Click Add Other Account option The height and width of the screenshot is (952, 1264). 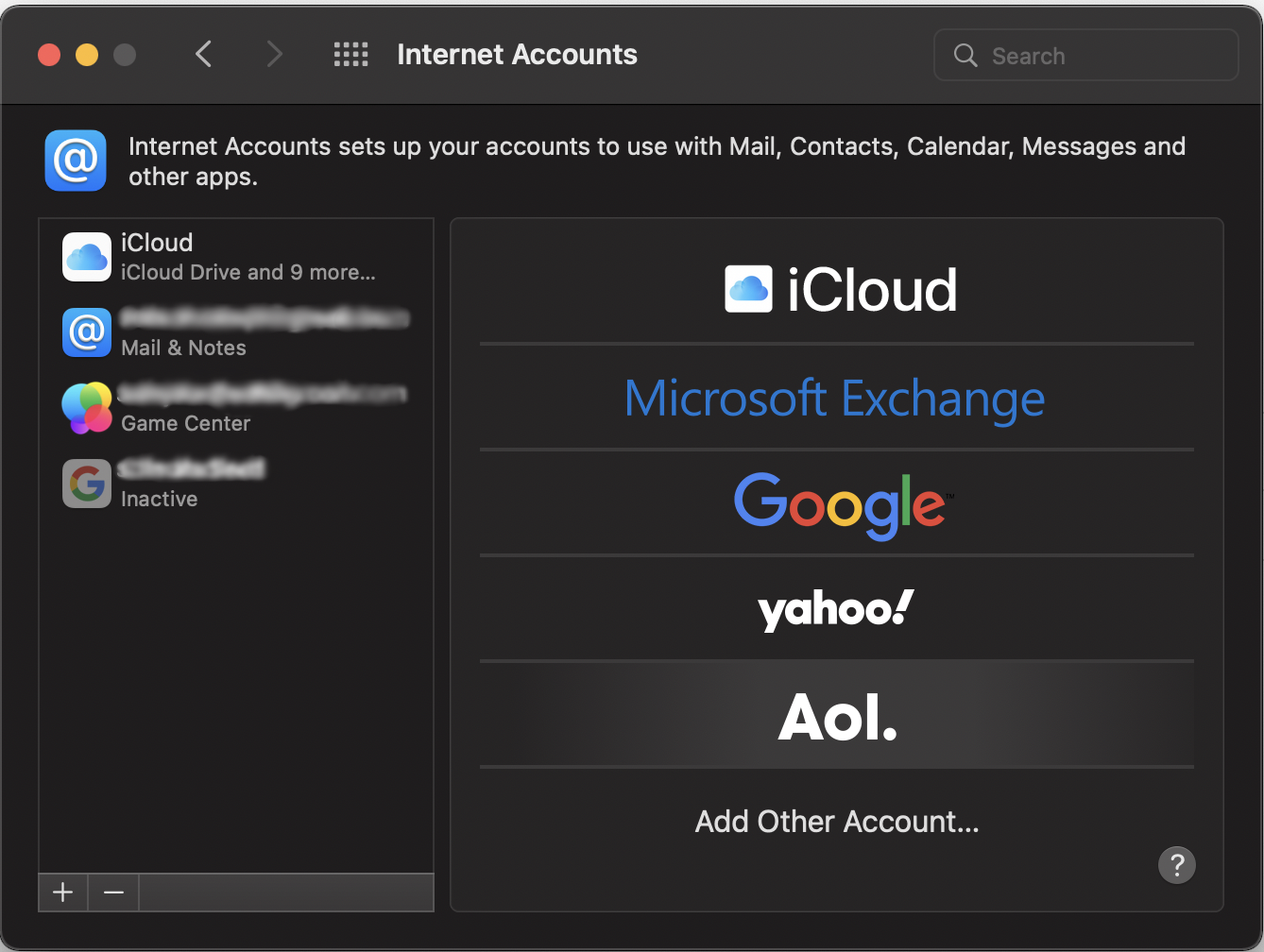[x=837, y=822]
